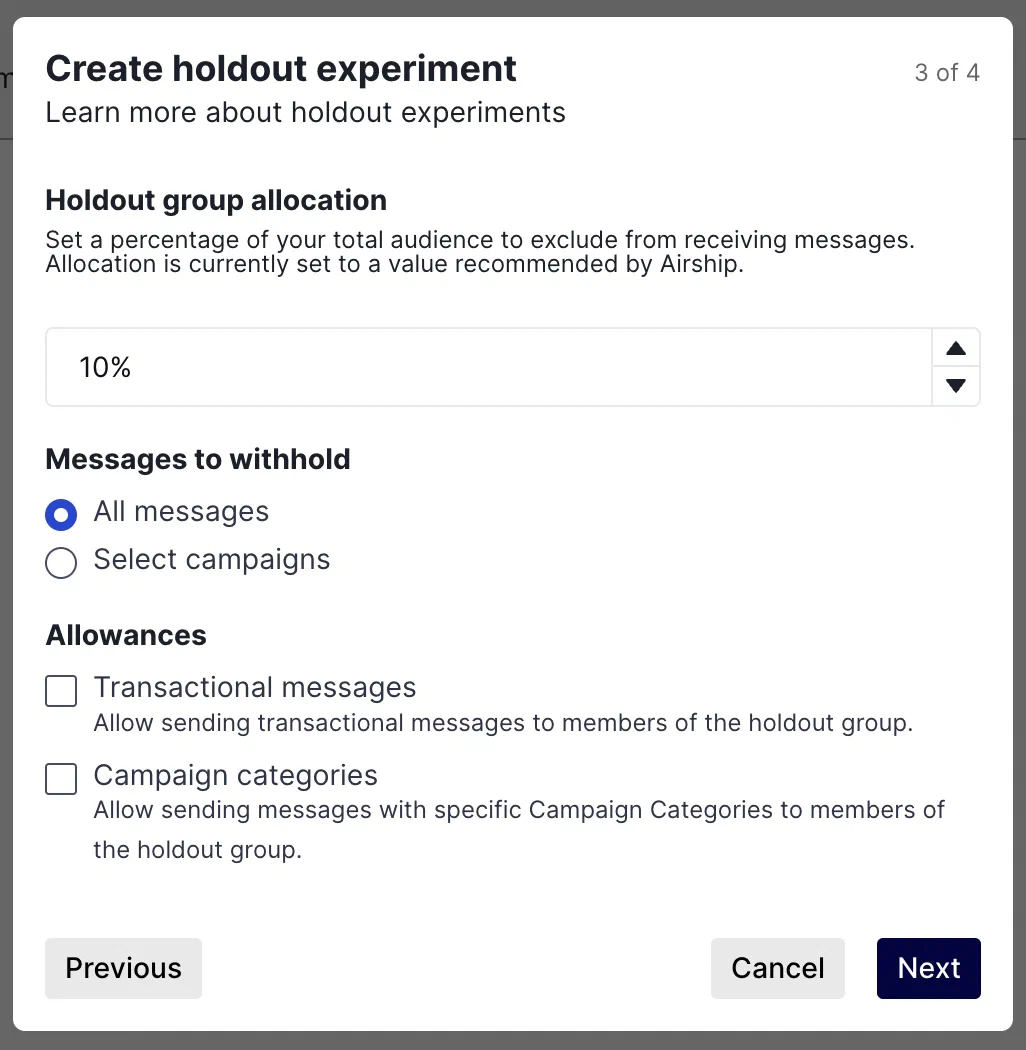Increase allocation with the up arrow
The width and height of the screenshot is (1026, 1050).
(x=956, y=349)
